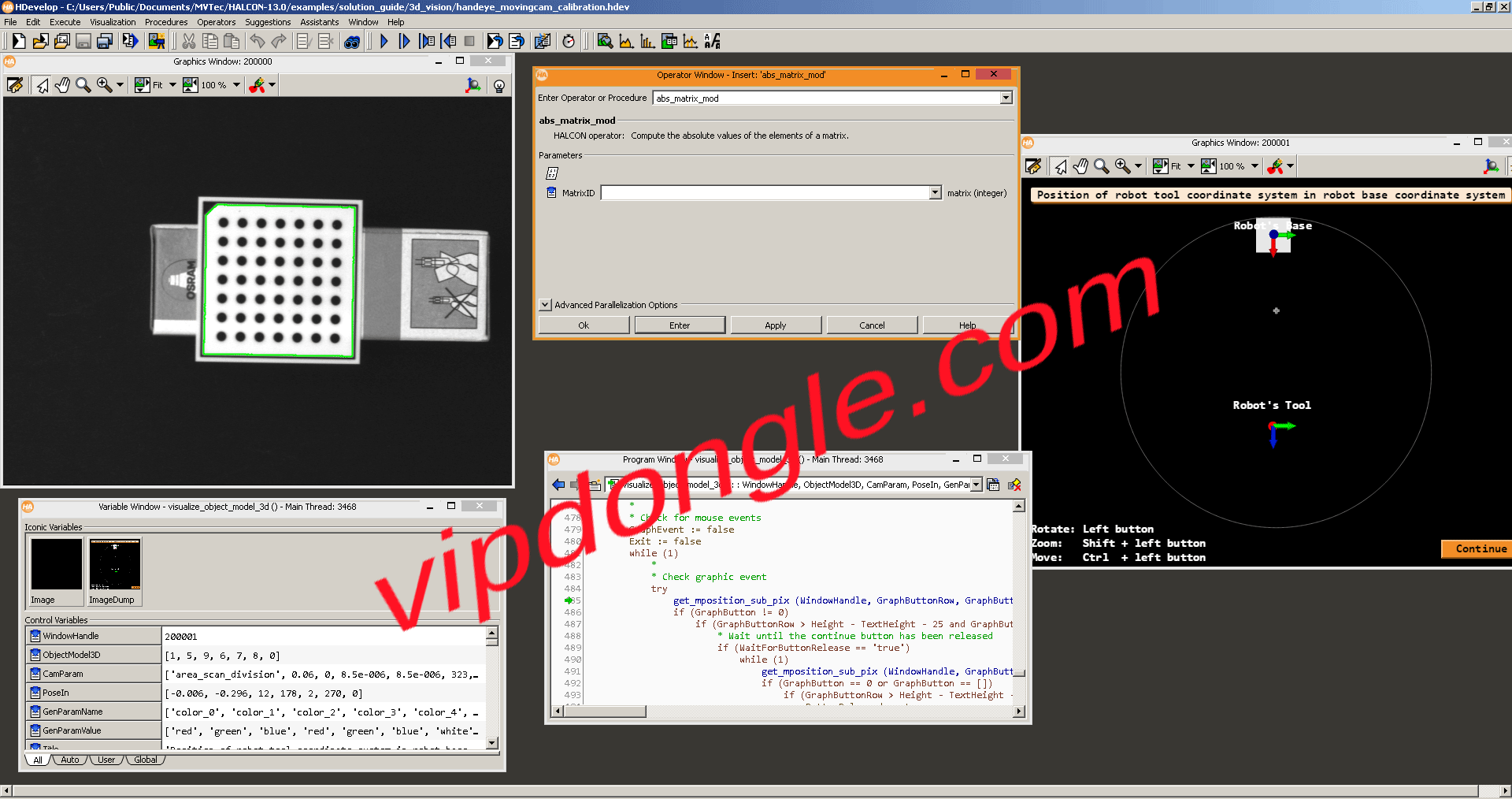The height and width of the screenshot is (799, 1512).
Task: Select the magnifier zoom tool in Graphics Window
Action: click(x=83, y=85)
